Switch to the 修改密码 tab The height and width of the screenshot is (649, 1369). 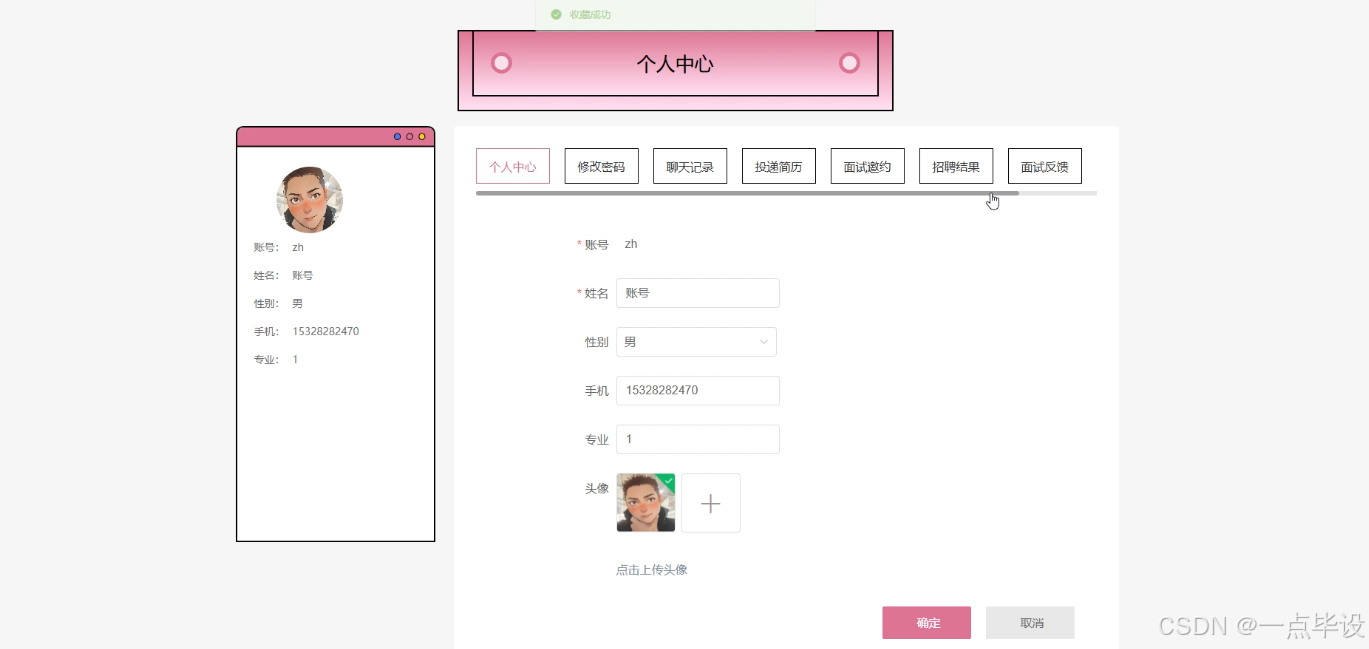601,165
